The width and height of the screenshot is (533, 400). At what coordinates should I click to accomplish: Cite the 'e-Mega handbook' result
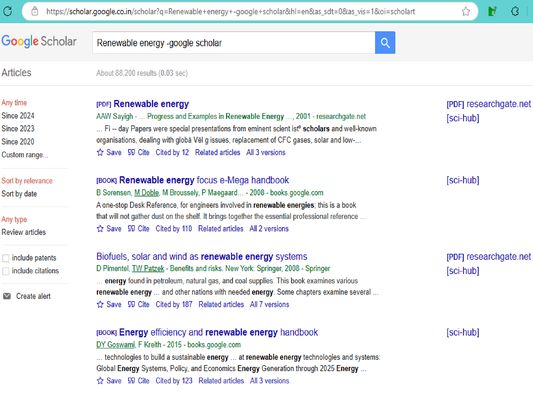coord(139,228)
